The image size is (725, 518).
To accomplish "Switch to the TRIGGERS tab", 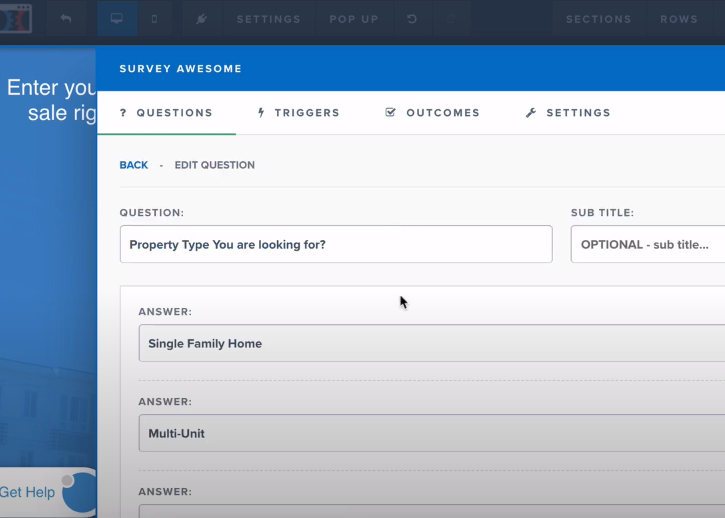I will [299, 113].
